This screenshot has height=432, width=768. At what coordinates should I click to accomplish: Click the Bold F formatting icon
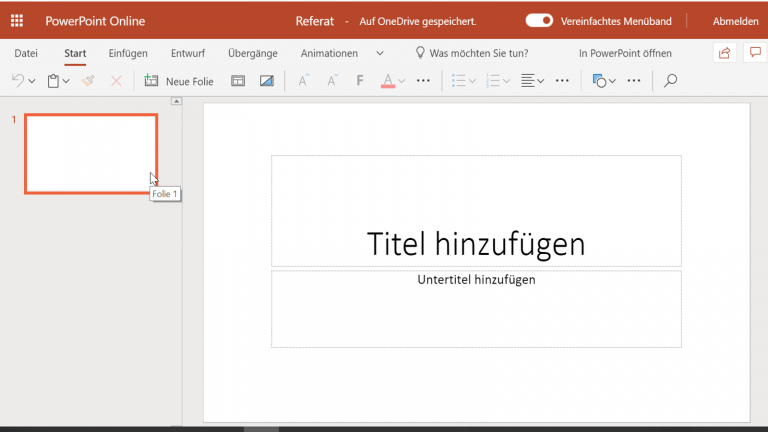(360, 81)
